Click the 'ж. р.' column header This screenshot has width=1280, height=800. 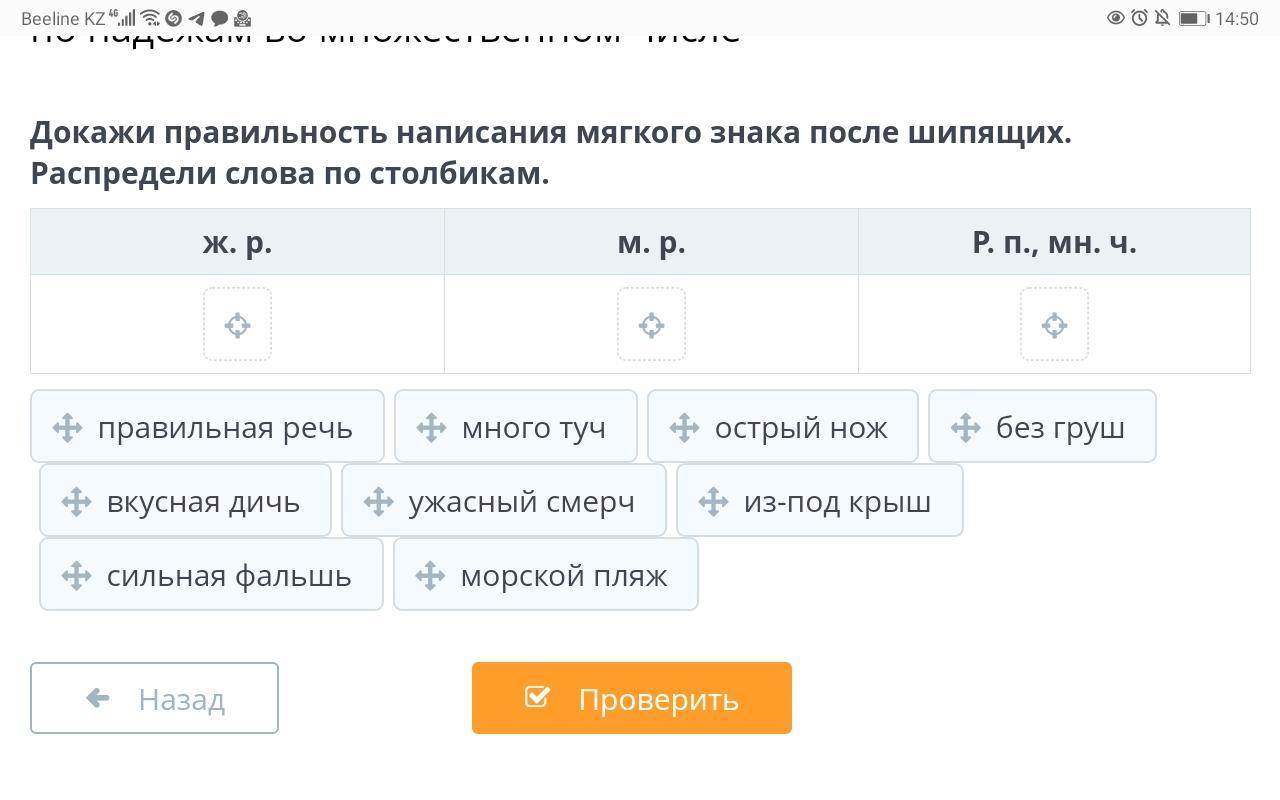click(x=237, y=242)
